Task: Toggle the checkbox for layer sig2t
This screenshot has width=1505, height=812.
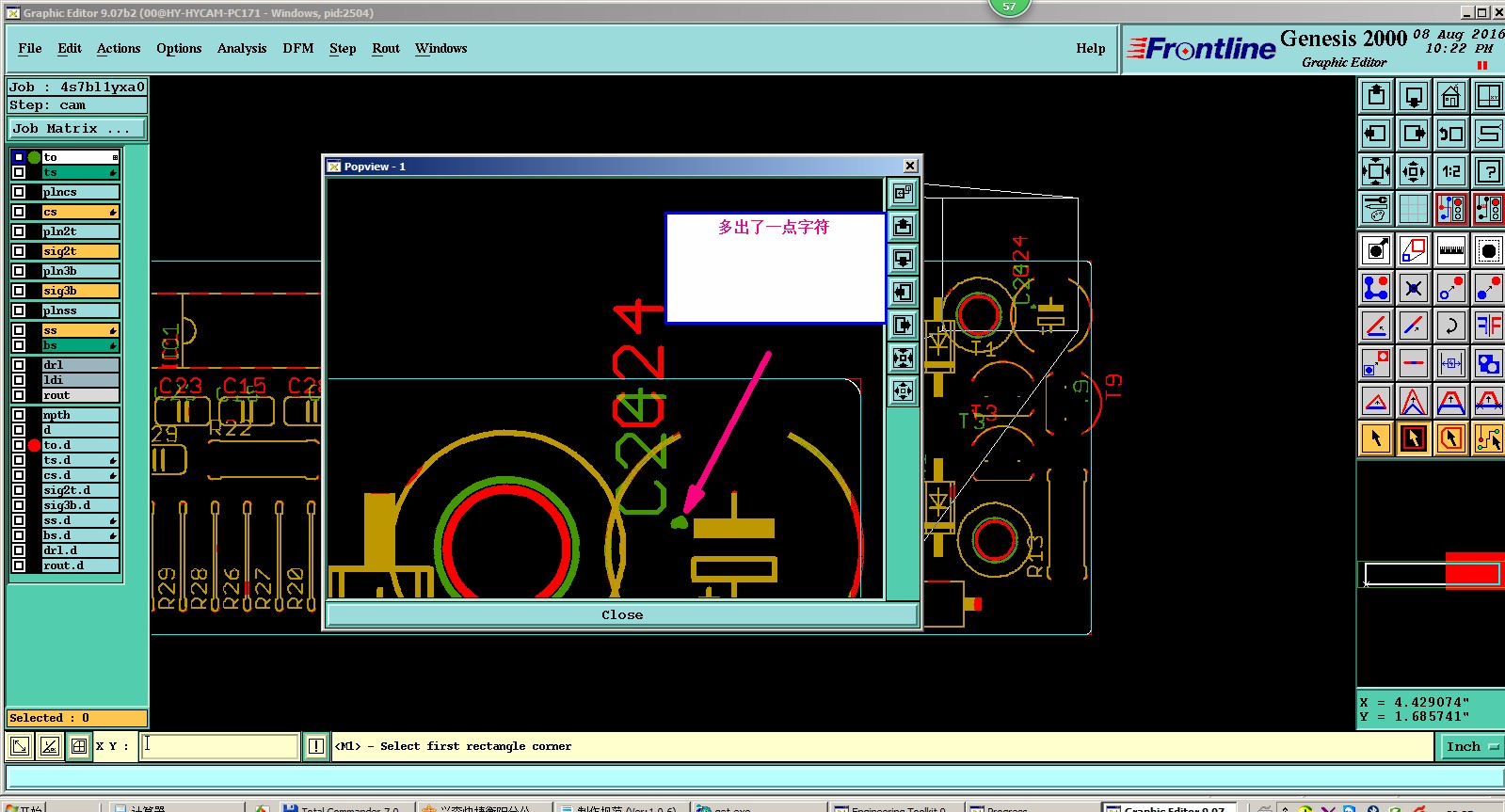Action: (x=19, y=251)
